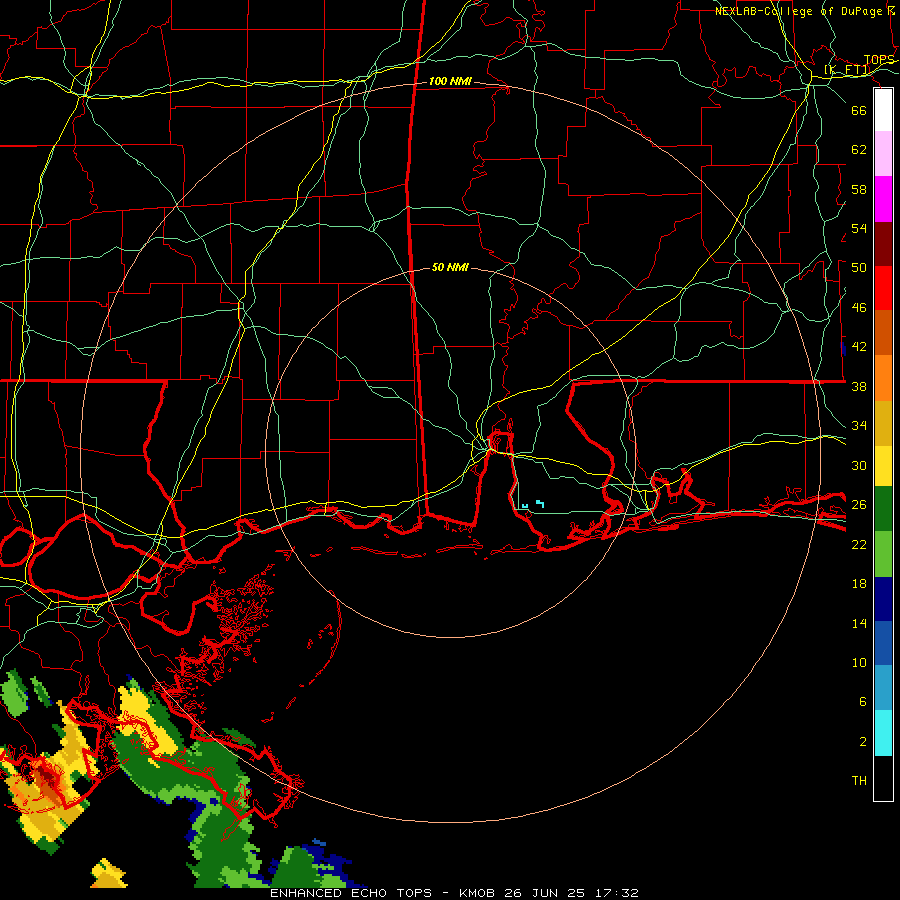Select the black TH legend segment
The image size is (900, 900).
(883, 778)
